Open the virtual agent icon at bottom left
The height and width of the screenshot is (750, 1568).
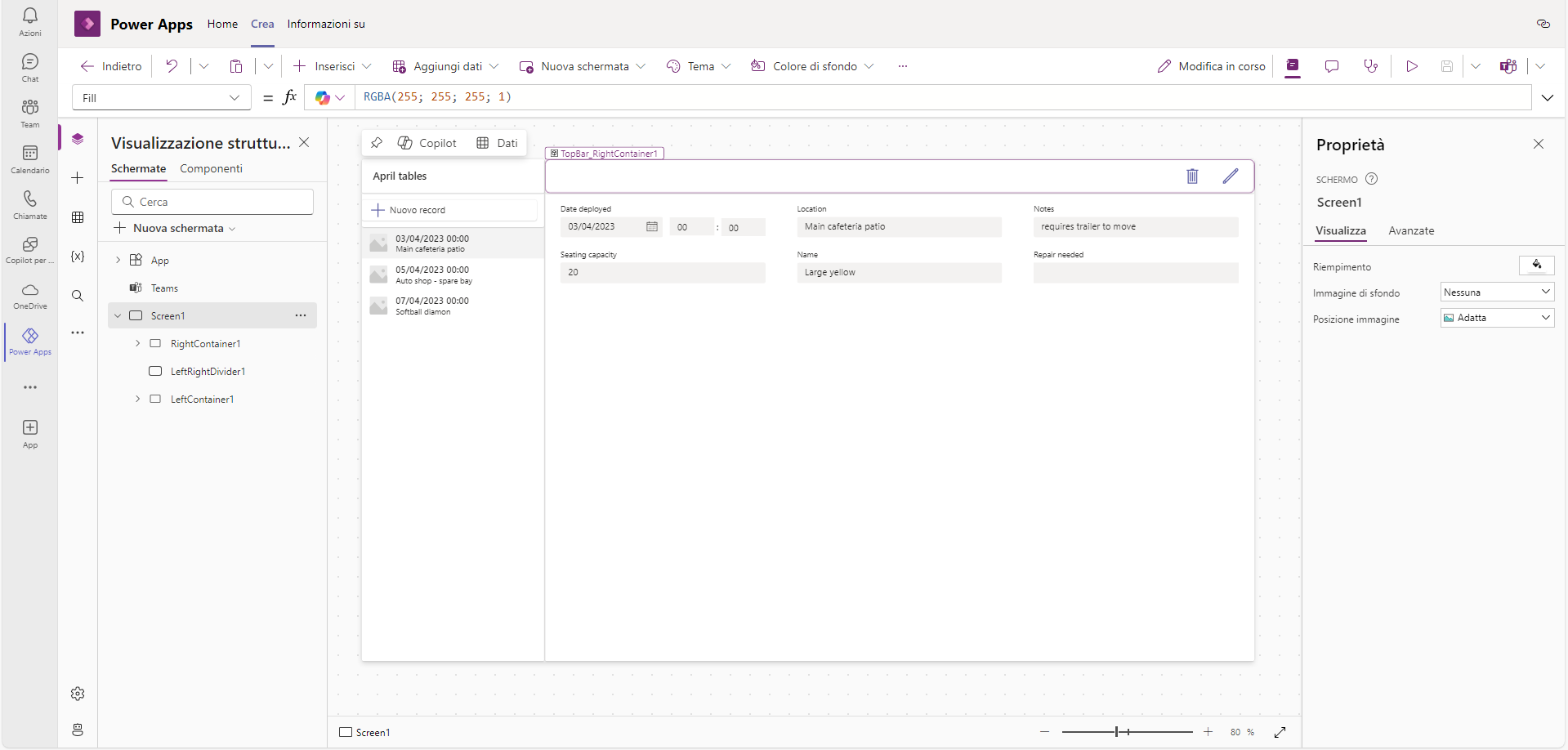78,730
